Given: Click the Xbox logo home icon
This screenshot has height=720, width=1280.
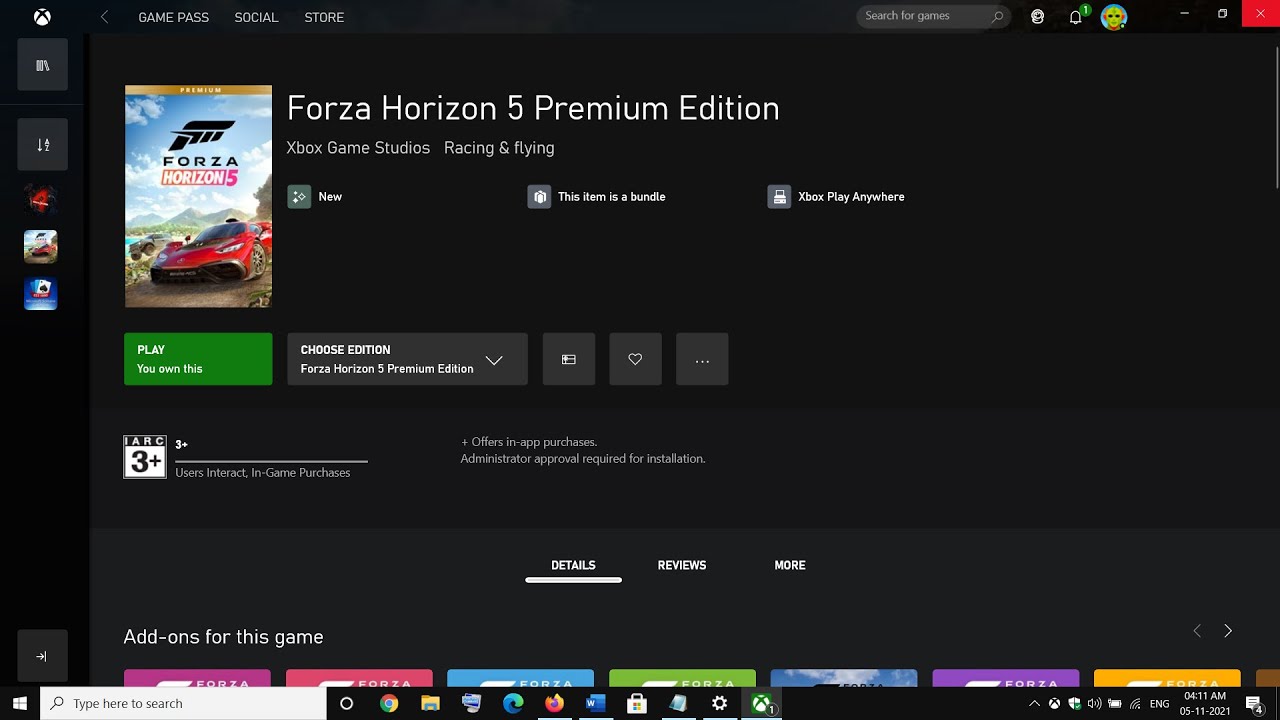Looking at the screenshot, I should click(43, 17).
